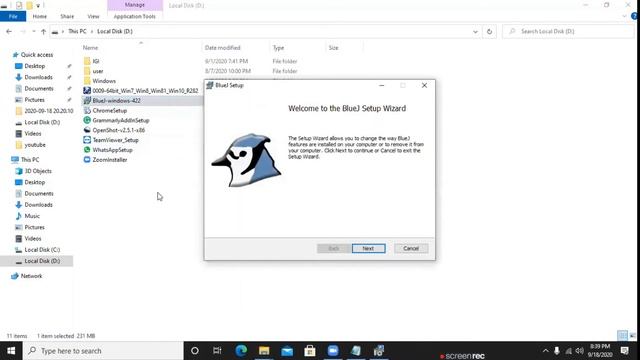This screenshot has height=360, width=640.
Task: Select the TeamViewer_Setup file
Action: (115, 140)
